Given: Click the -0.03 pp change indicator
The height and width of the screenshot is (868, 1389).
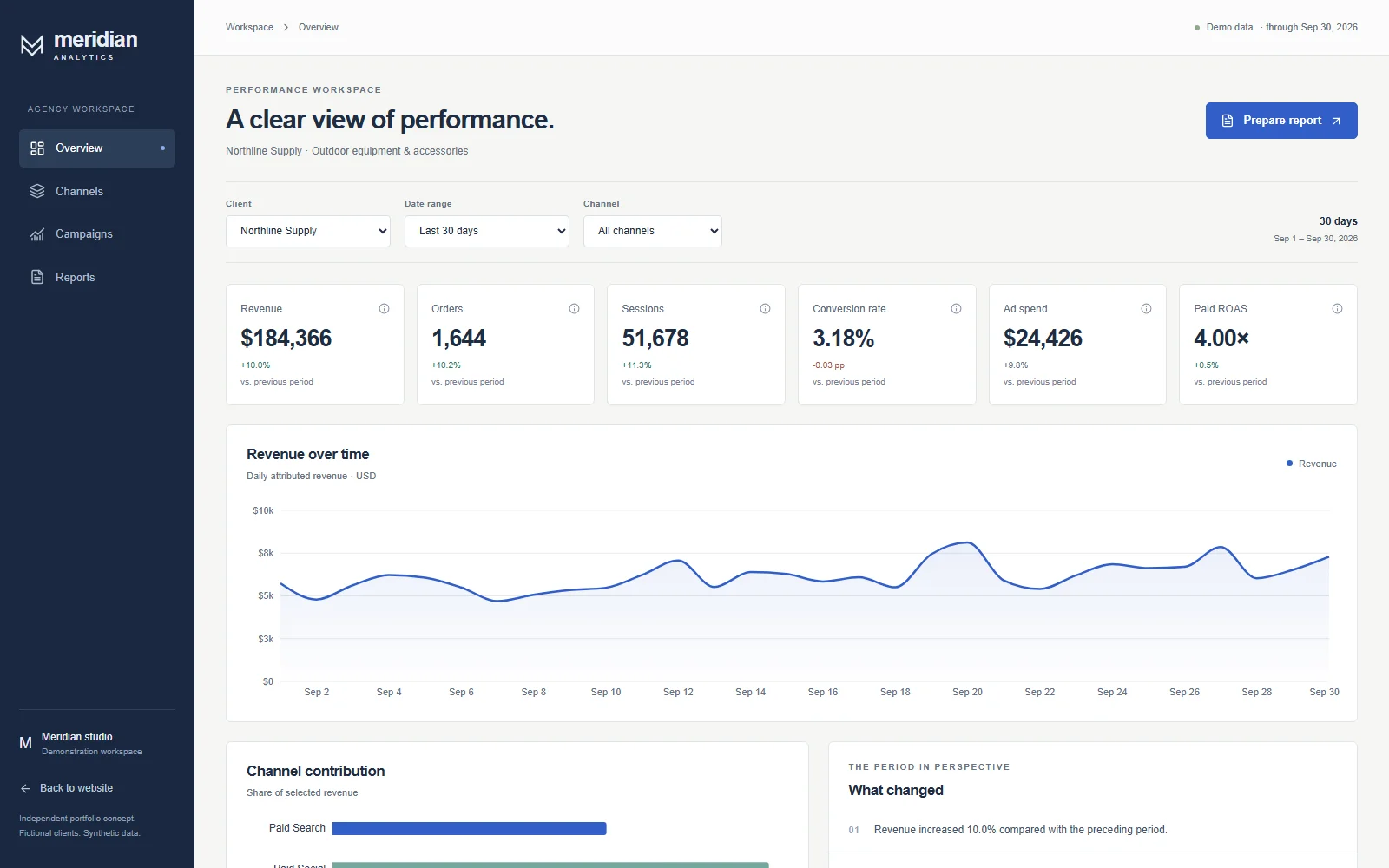Looking at the screenshot, I should [x=828, y=365].
